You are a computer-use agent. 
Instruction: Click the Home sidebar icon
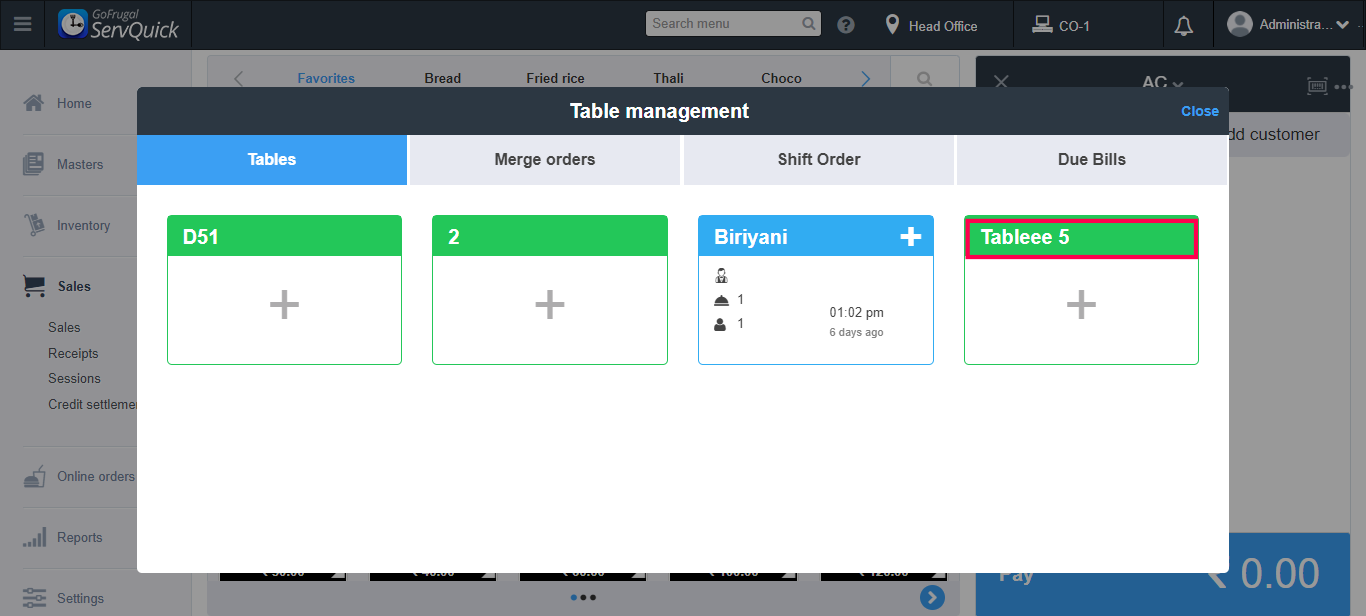tap(34, 103)
